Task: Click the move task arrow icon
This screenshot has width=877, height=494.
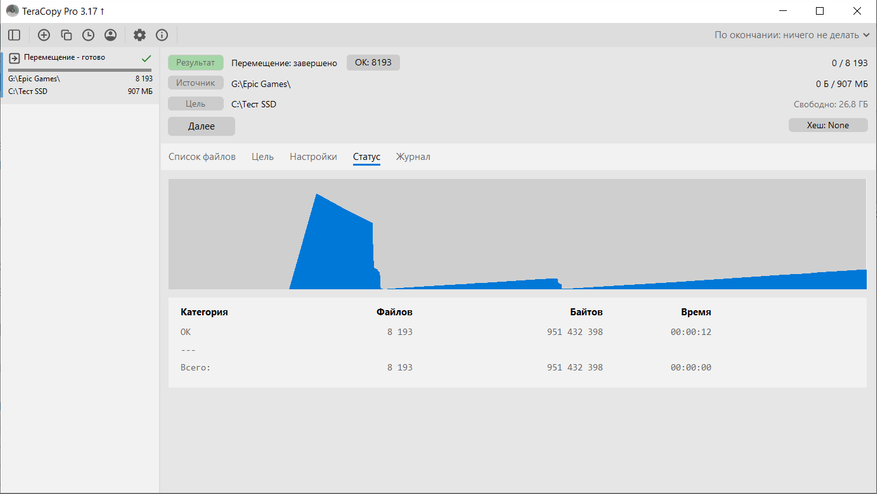Action: click(x=15, y=58)
